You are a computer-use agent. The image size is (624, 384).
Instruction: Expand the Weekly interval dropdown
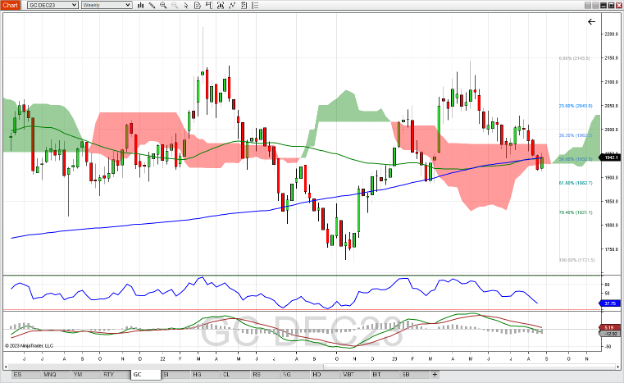pyautogui.click(x=107, y=5)
